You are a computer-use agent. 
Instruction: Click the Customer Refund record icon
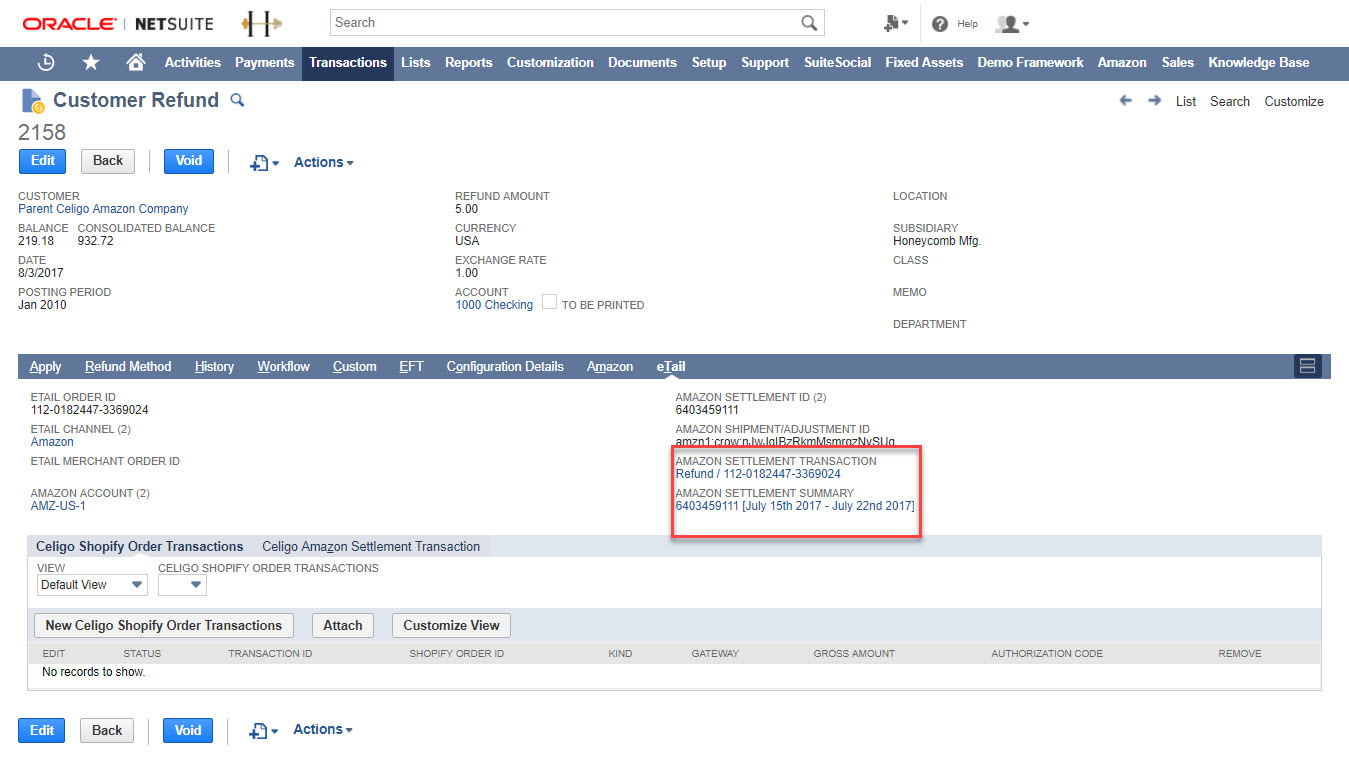pos(32,101)
